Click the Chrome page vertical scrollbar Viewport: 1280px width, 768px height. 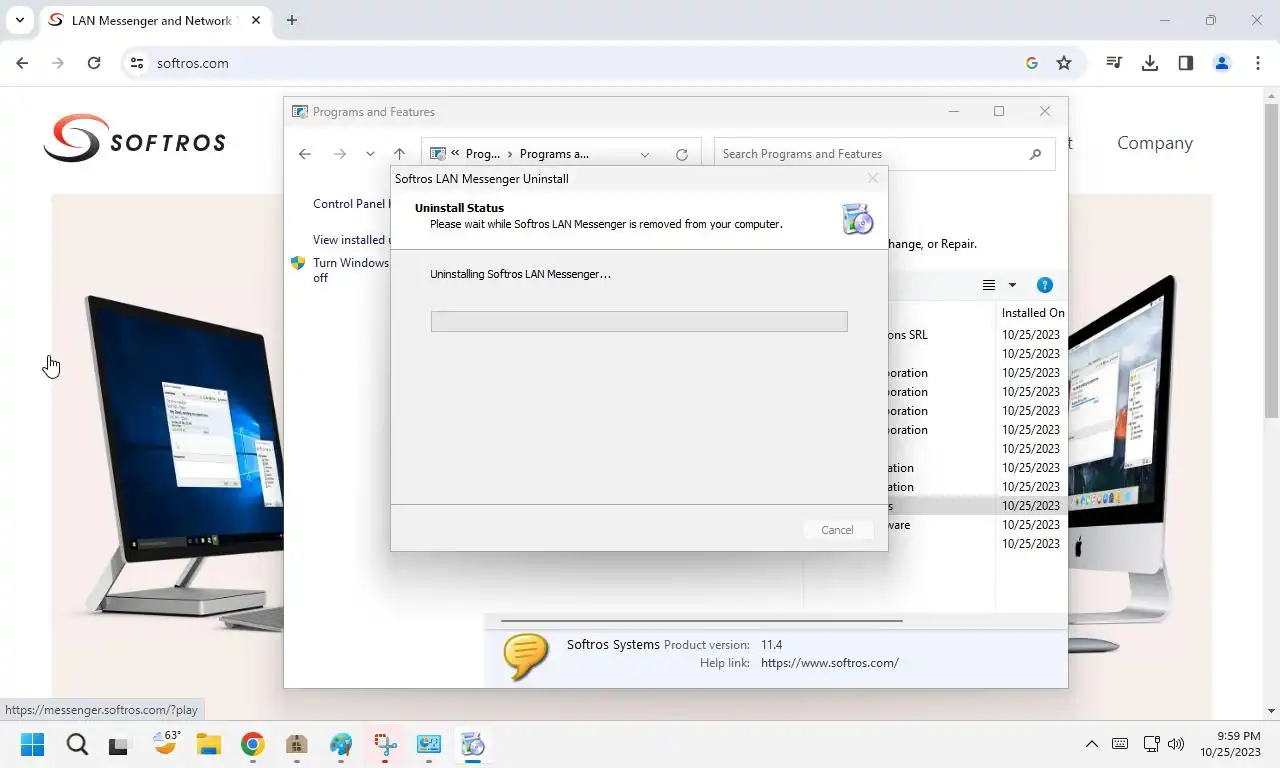pos(1271,260)
